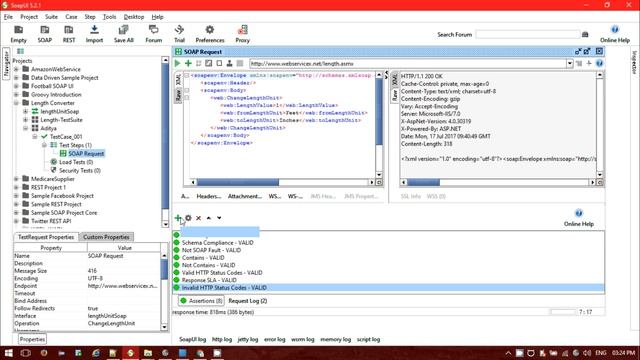Create new SOAP project
This screenshot has width=640, height=360.
(44, 34)
